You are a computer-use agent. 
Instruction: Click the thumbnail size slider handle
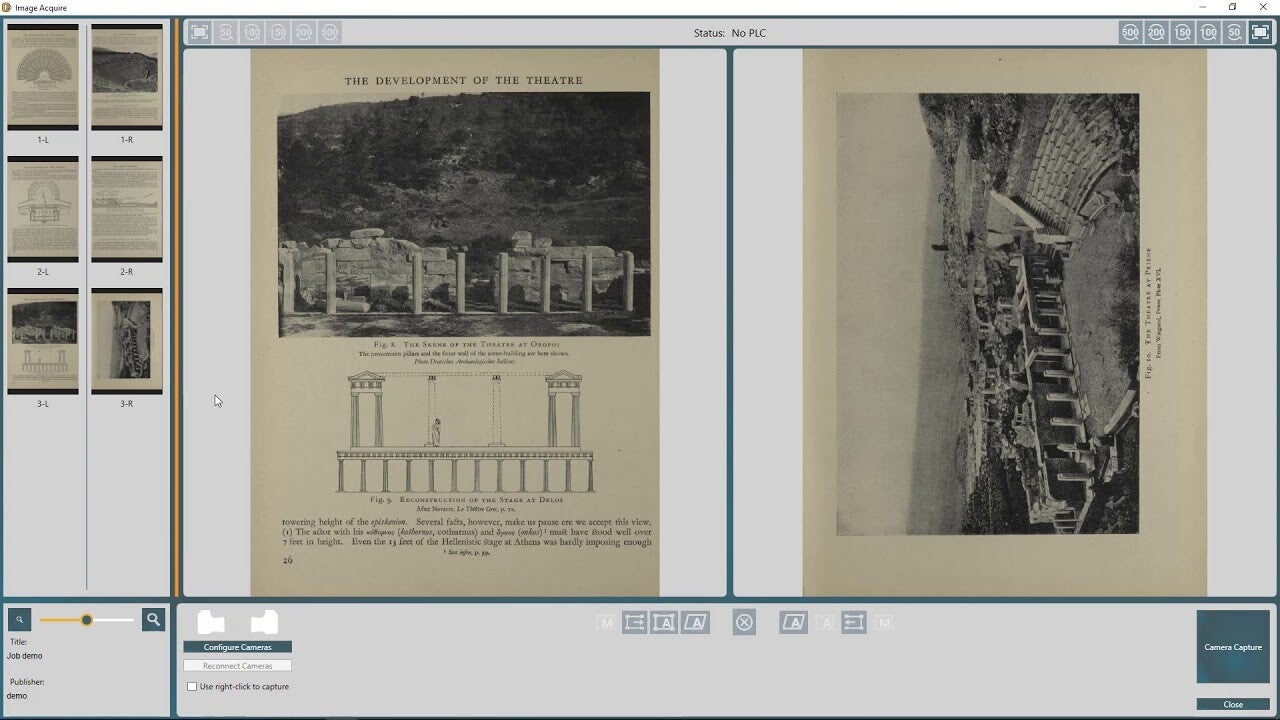coord(87,620)
